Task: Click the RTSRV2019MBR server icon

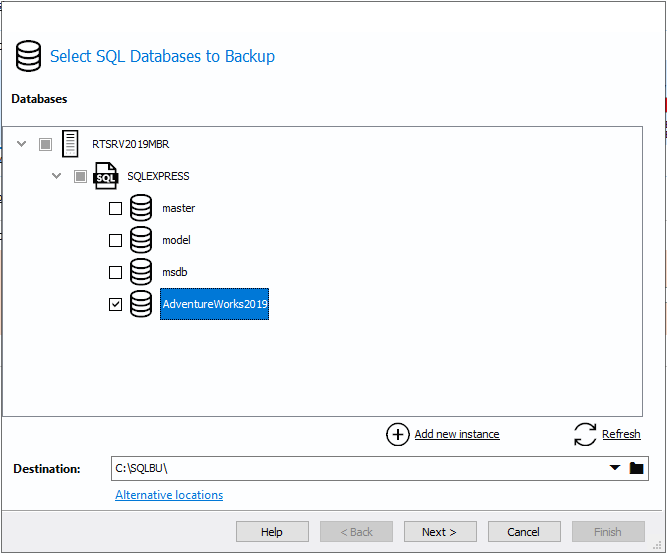Action: click(x=70, y=144)
